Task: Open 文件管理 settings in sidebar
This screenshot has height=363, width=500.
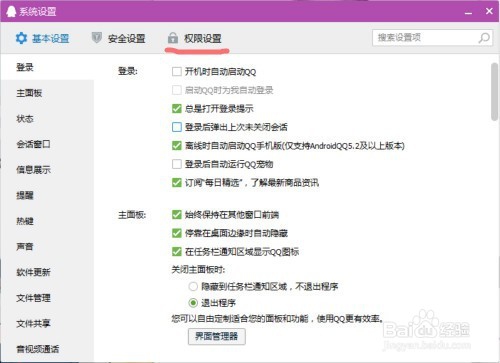Action: [x=47, y=298]
